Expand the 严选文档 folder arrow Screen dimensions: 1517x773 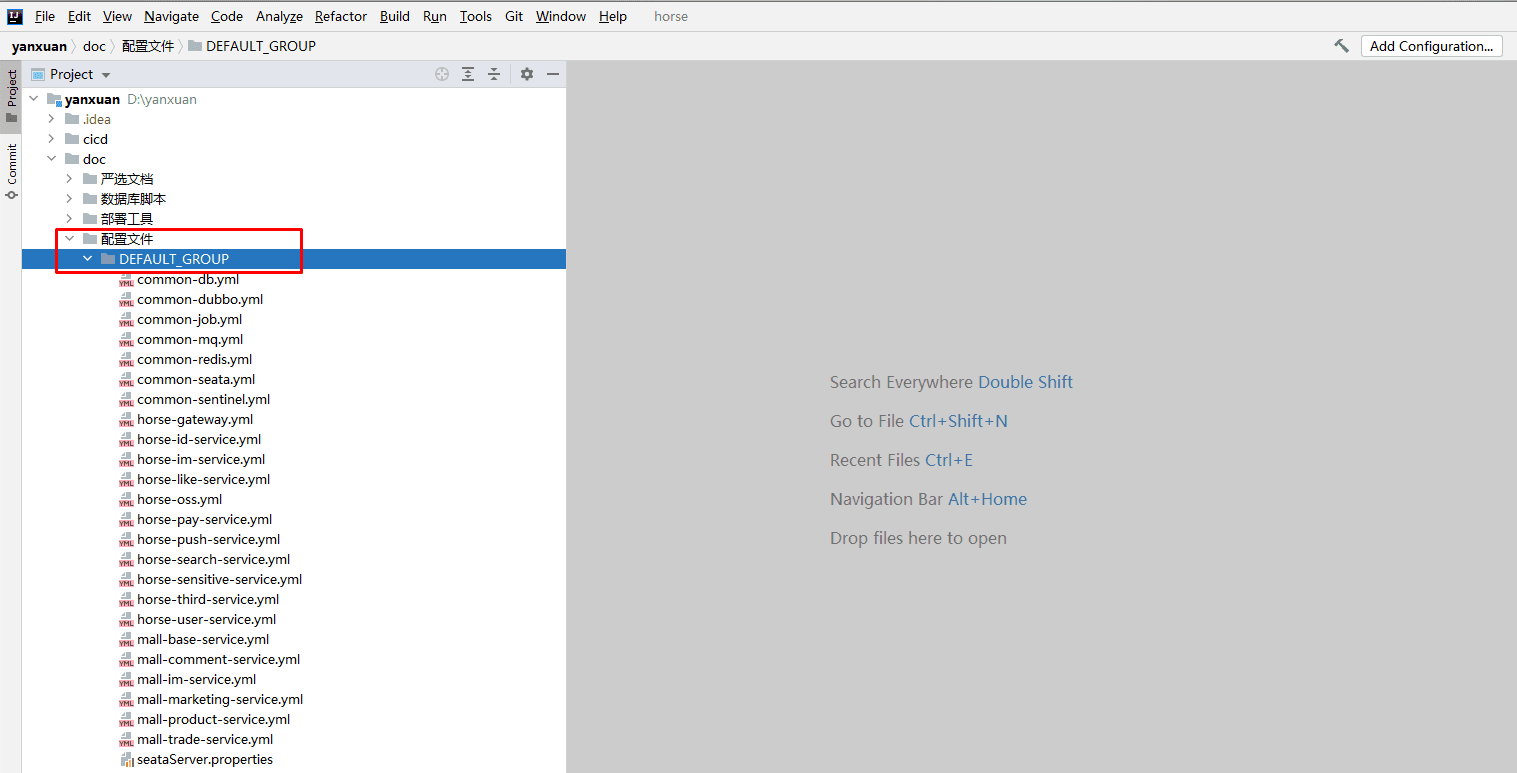click(69, 179)
